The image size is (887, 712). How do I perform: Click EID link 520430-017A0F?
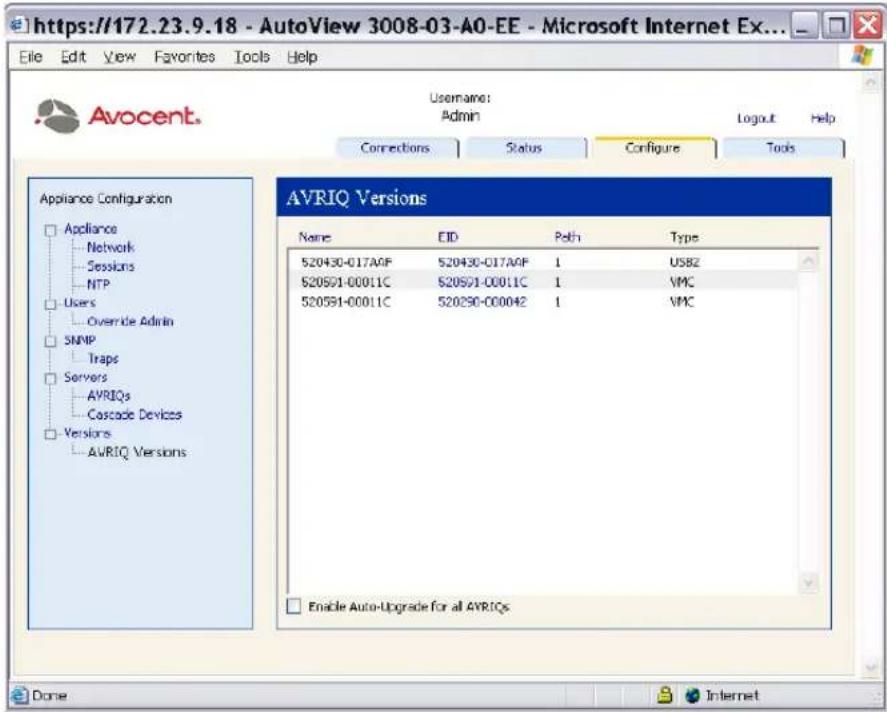(483, 262)
